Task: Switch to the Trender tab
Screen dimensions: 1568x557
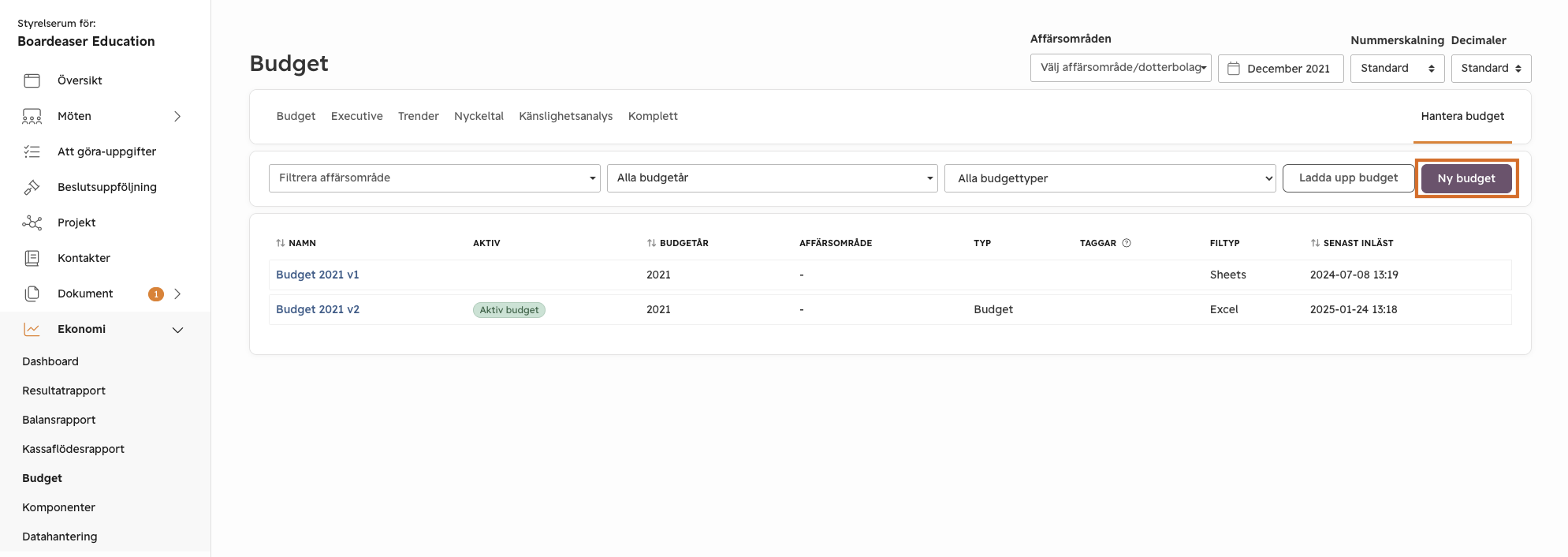Action: click(x=418, y=116)
